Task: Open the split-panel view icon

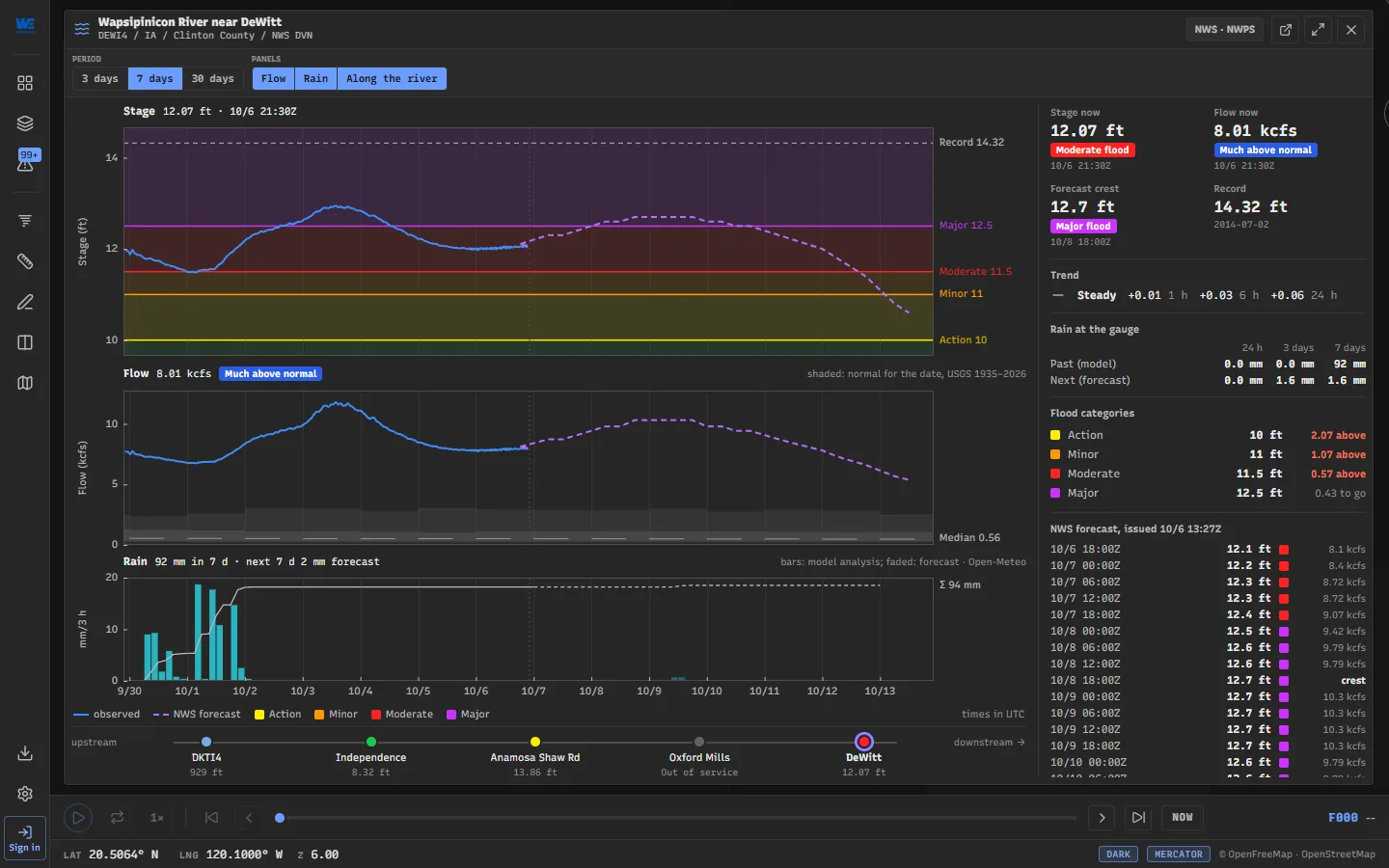Action: point(25,342)
